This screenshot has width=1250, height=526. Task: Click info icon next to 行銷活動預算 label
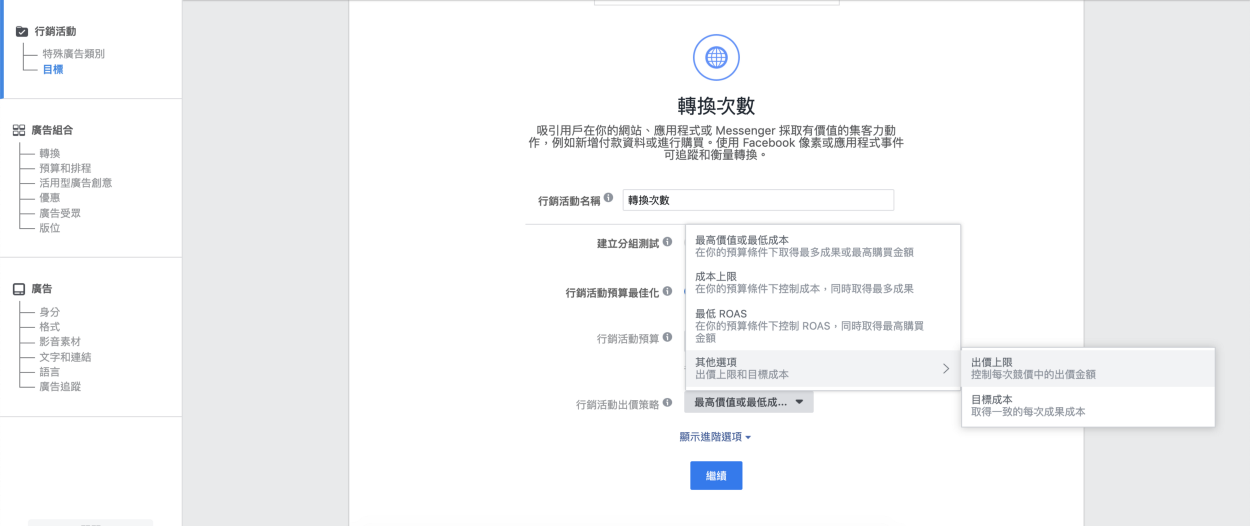[x=667, y=338]
